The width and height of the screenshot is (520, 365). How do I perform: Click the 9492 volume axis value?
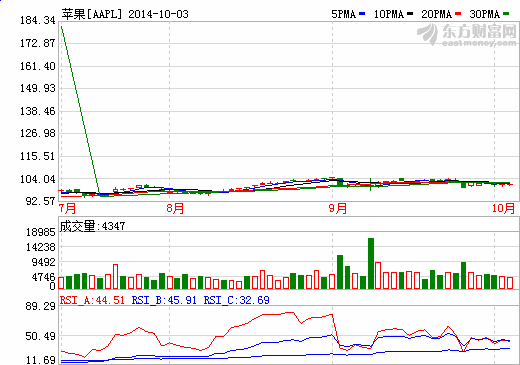coord(43,262)
